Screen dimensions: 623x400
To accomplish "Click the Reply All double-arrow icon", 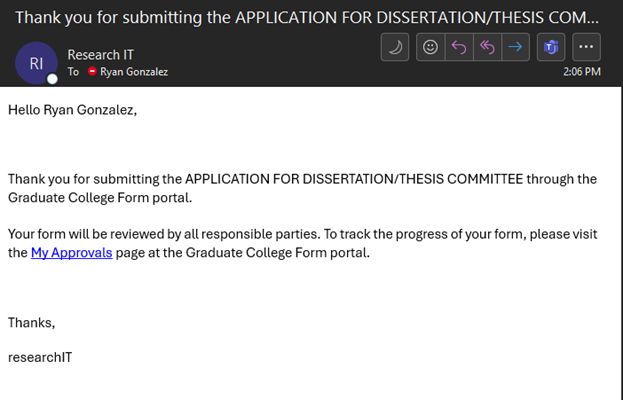I will pos(487,47).
